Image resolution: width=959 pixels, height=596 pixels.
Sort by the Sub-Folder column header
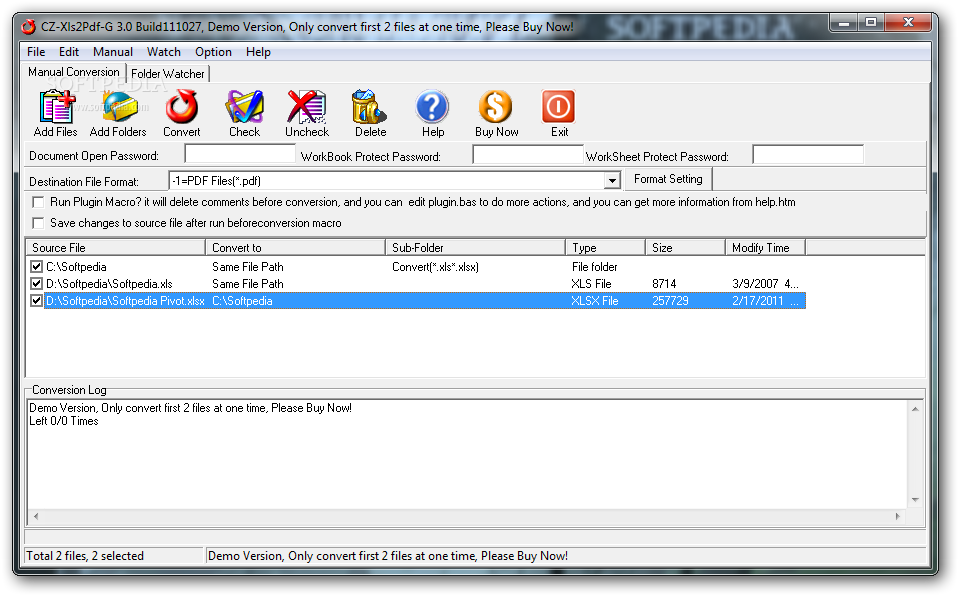475,248
